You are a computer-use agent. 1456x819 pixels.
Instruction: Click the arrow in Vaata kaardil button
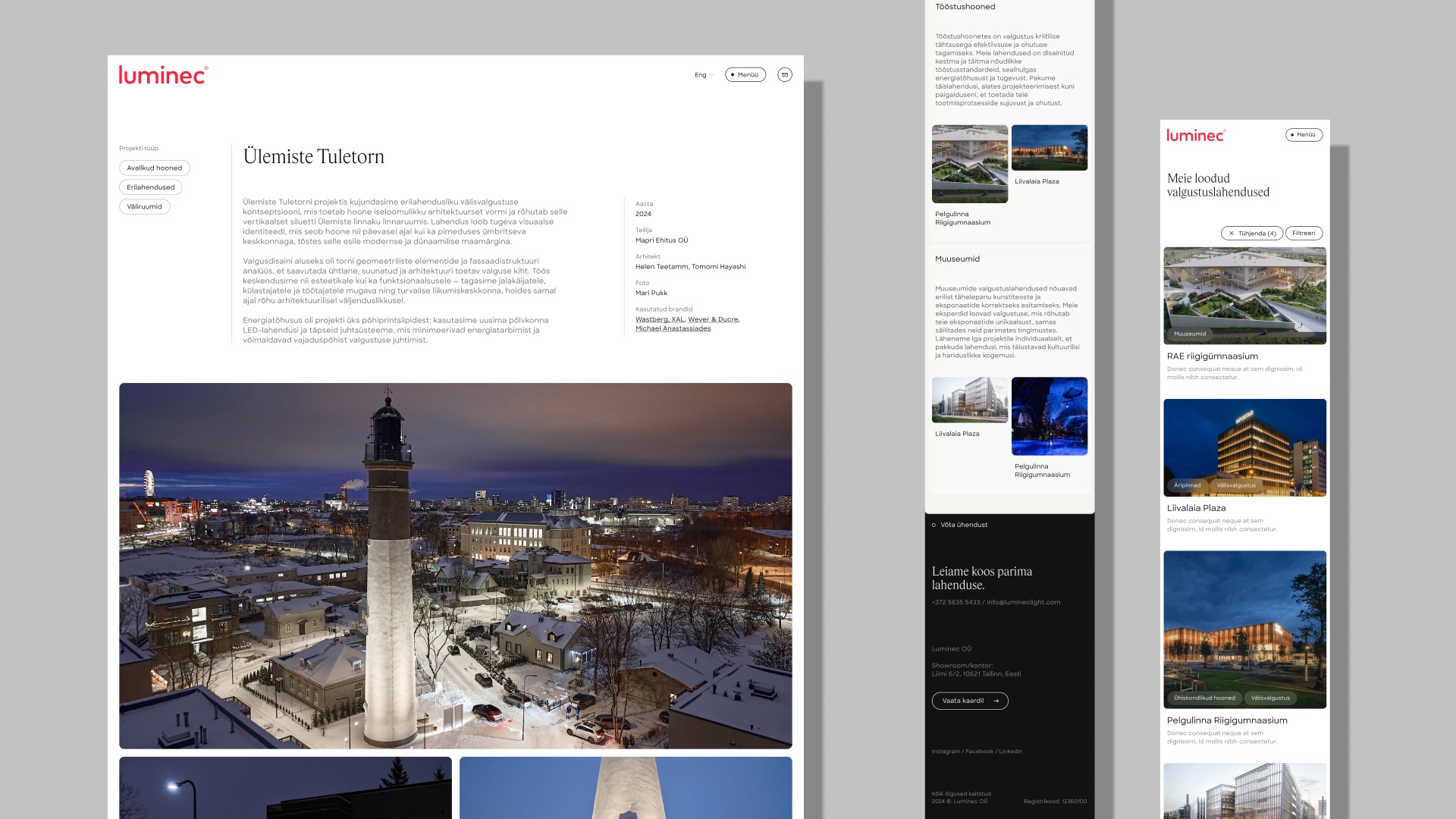click(996, 701)
